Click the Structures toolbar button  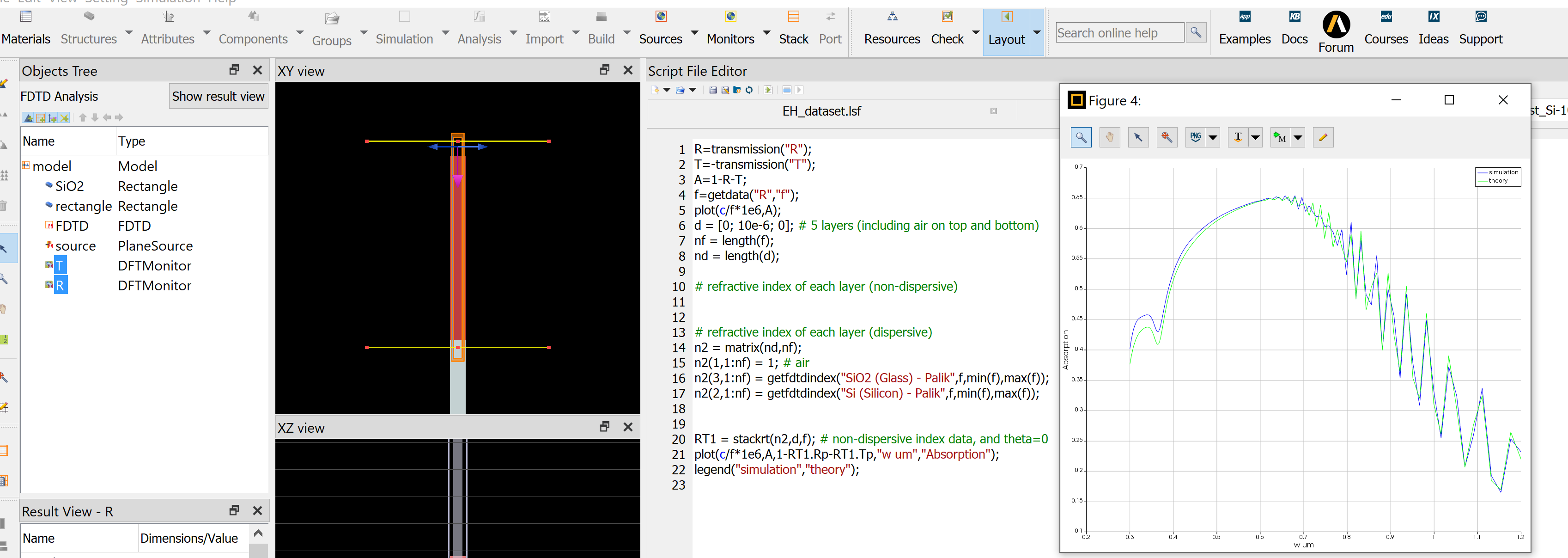89,29
